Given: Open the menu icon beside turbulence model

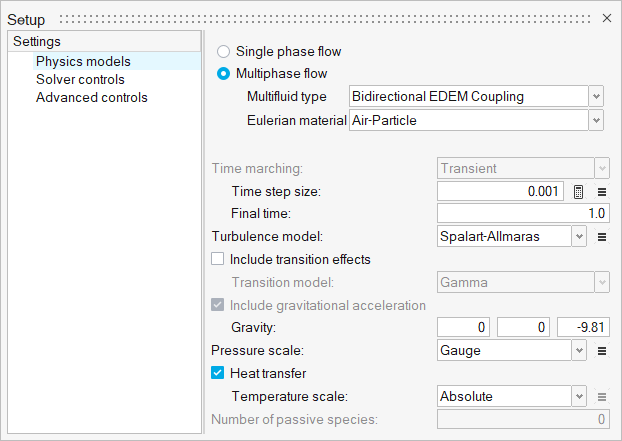Looking at the screenshot, I should (x=602, y=237).
